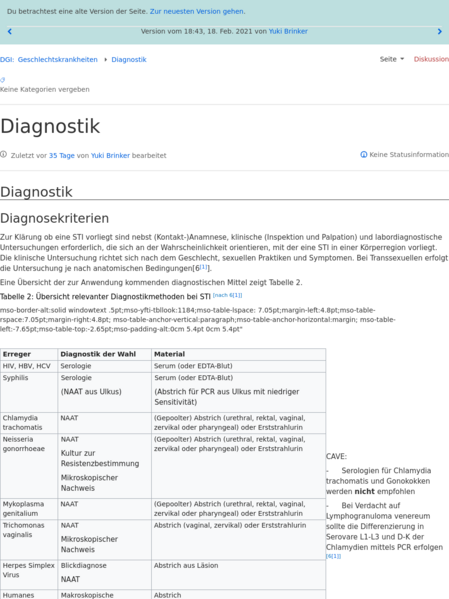Click status icon beside Keine Statusinformation
The height and width of the screenshot is (599, 449).
pyautogui.click(x=364, y=155)
